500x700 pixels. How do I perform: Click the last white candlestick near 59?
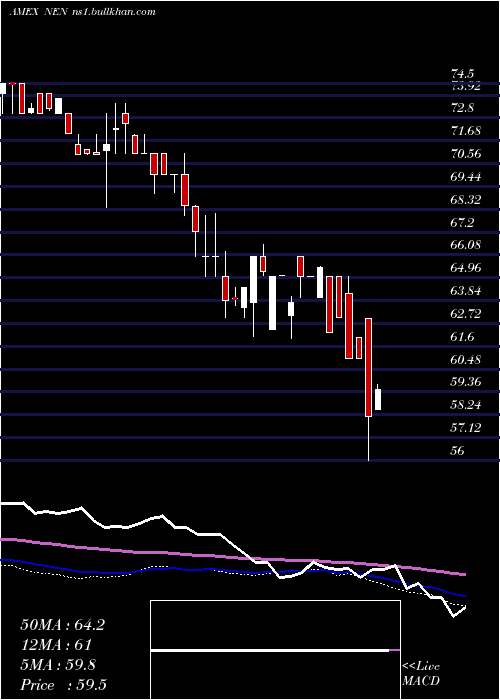coord(378,399)
